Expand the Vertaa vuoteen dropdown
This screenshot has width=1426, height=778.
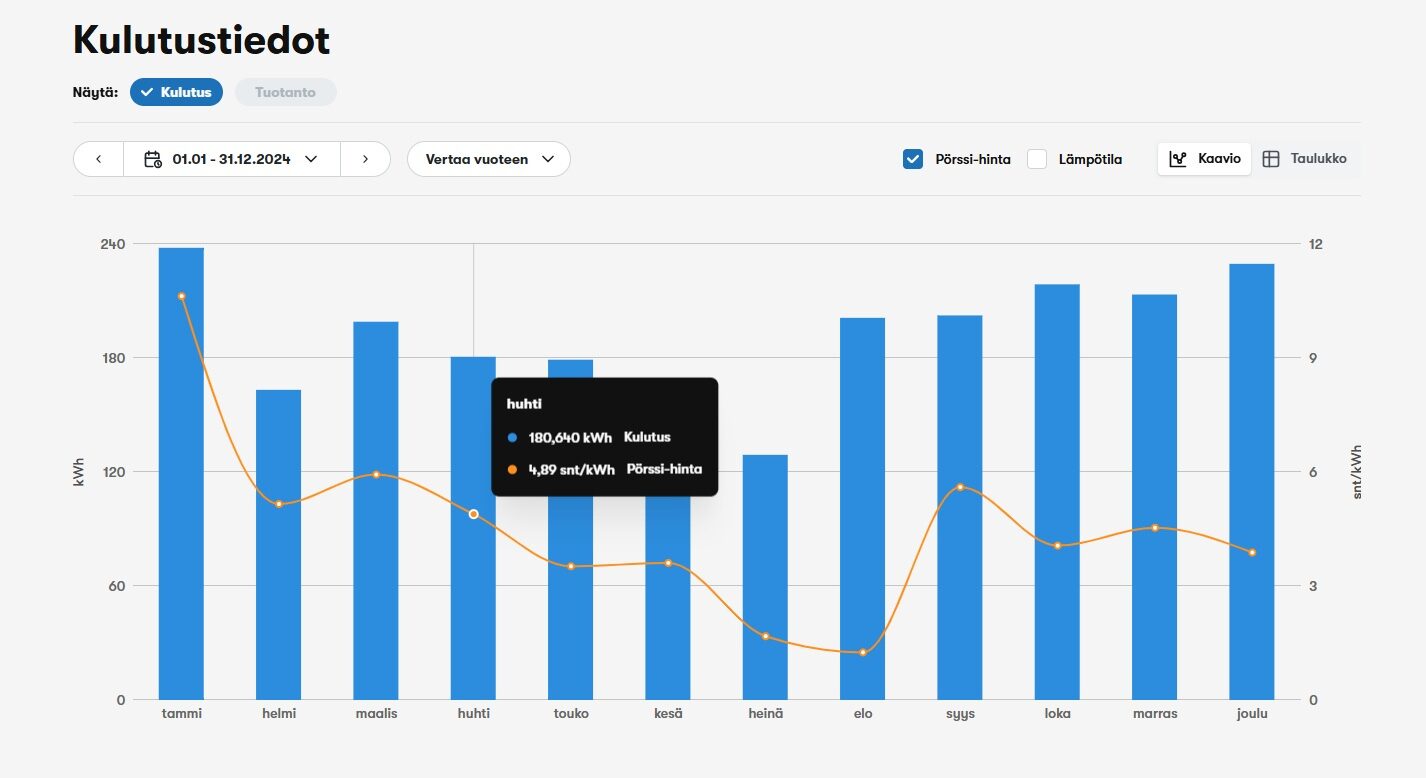(x=488, y=159)
